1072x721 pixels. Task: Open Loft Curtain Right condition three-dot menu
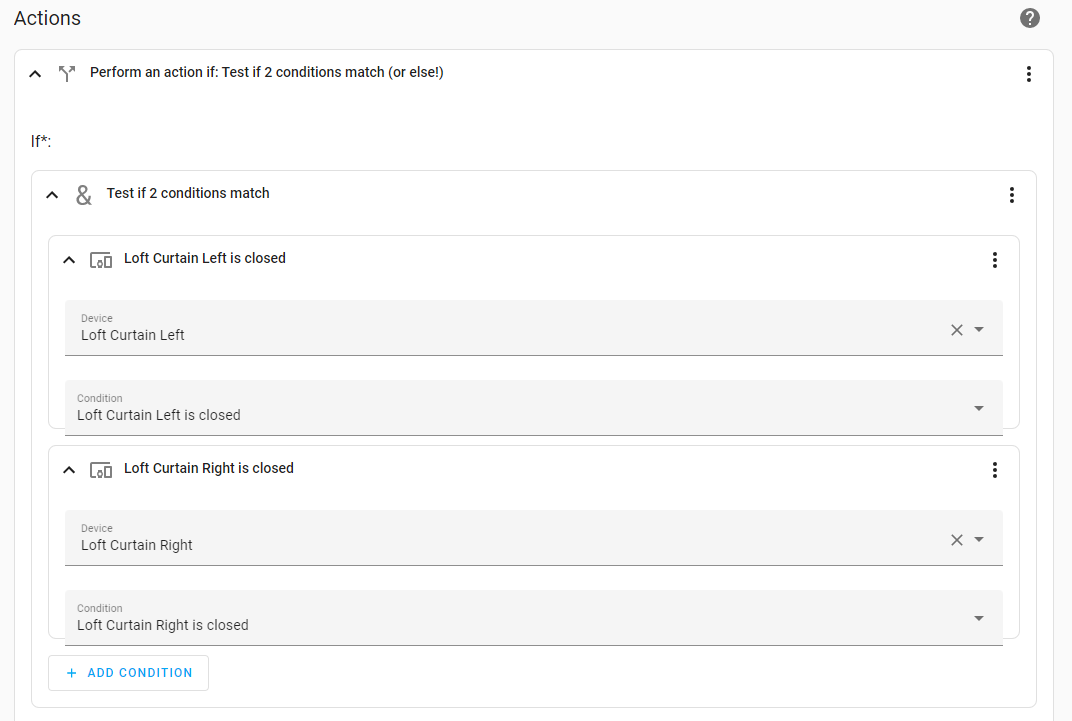[x=994, y=470]
